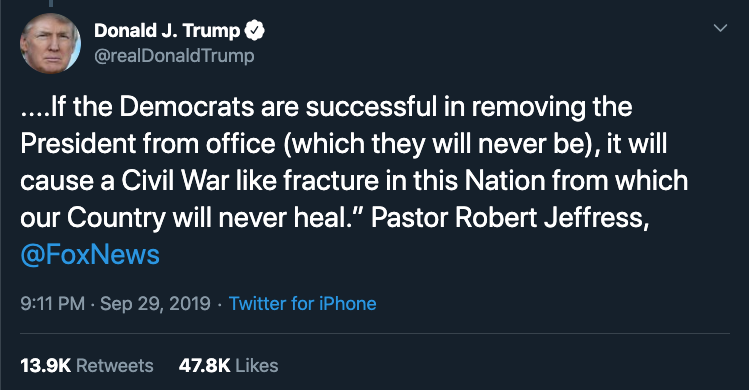Click the blue verified badge icon
Screen dimensions: 749x390
point(255,31)
